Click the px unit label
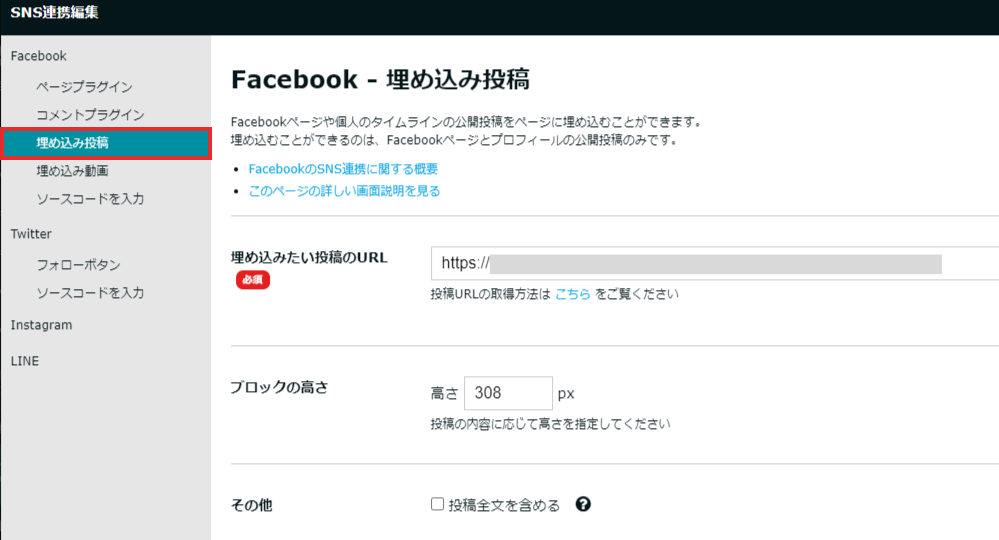The height and width of the screenshot is (540, 999). [566, 394]
